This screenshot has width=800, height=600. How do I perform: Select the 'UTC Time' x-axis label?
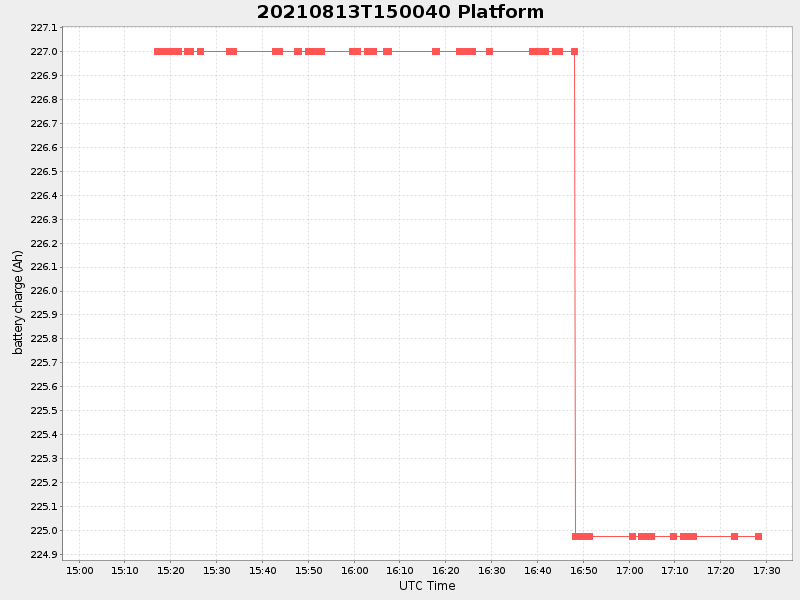click(427, 586)
